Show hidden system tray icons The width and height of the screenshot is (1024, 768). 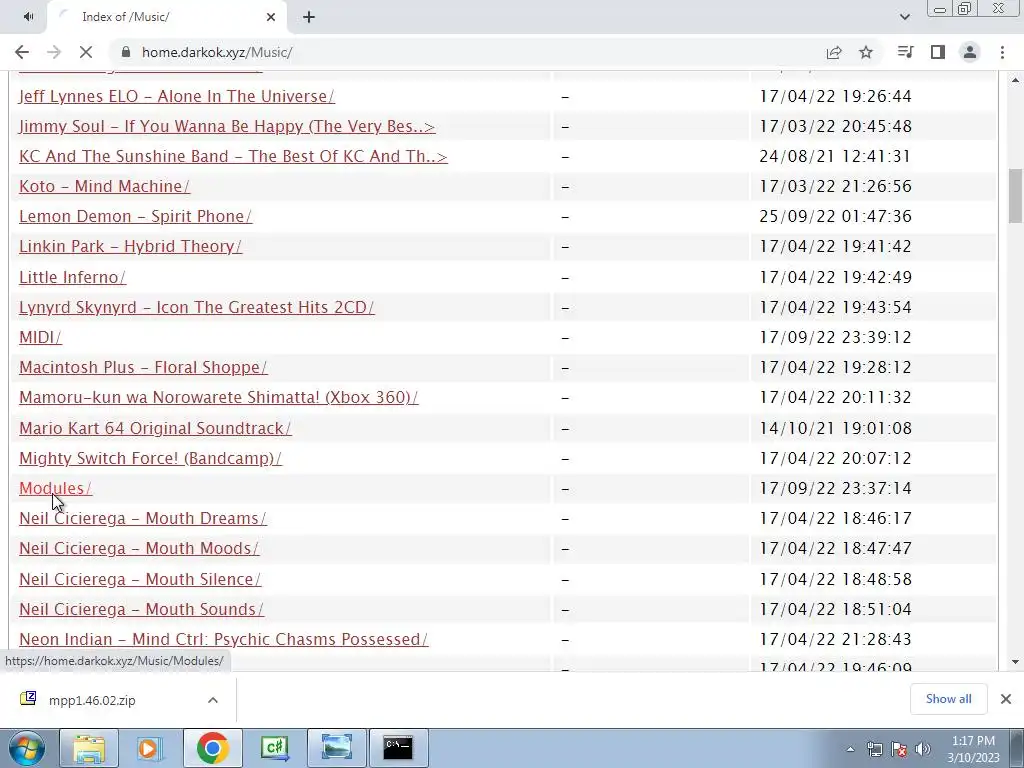pos(850,749)
